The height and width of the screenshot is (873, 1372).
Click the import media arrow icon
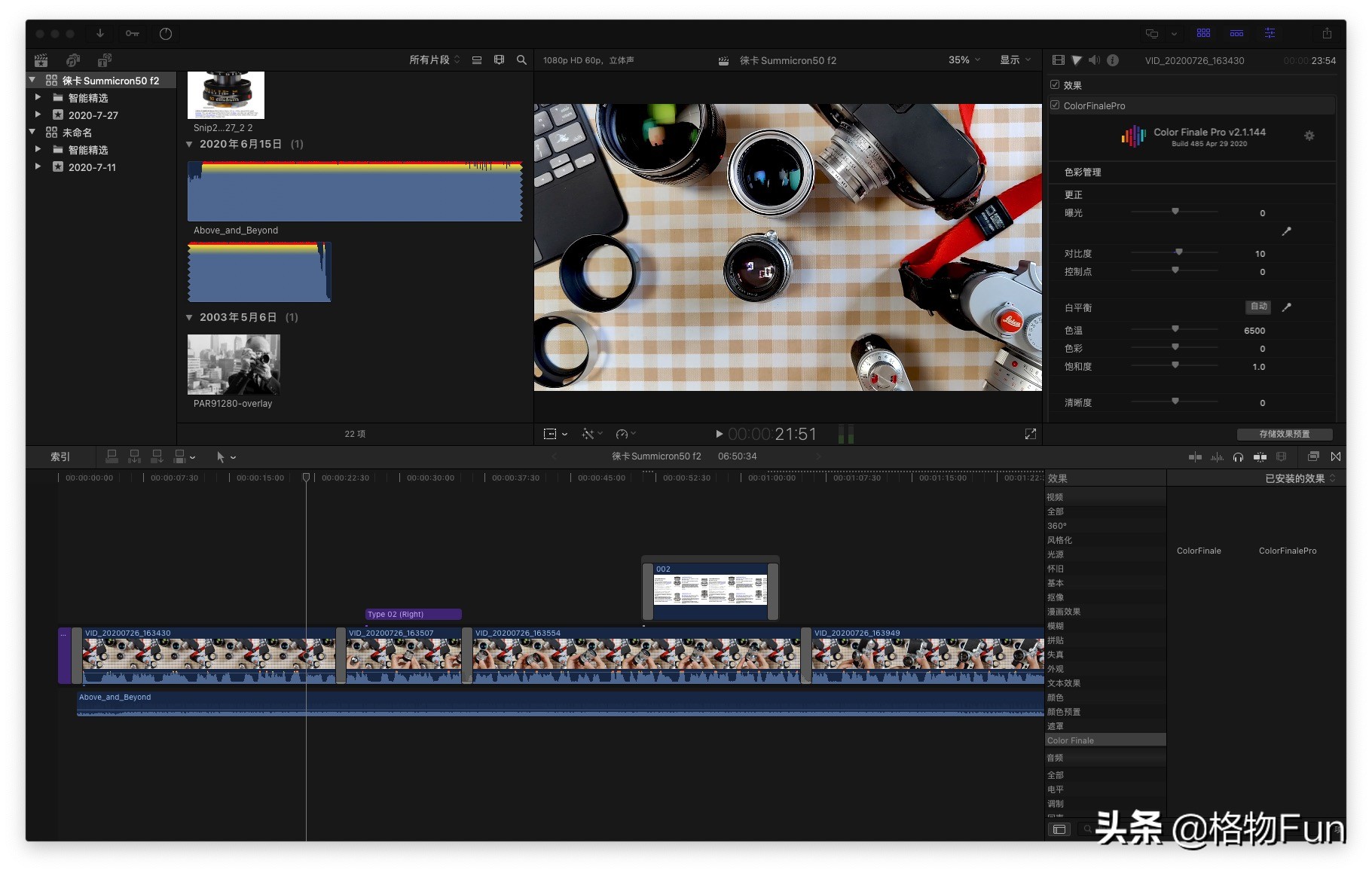(x=99, y=33)
